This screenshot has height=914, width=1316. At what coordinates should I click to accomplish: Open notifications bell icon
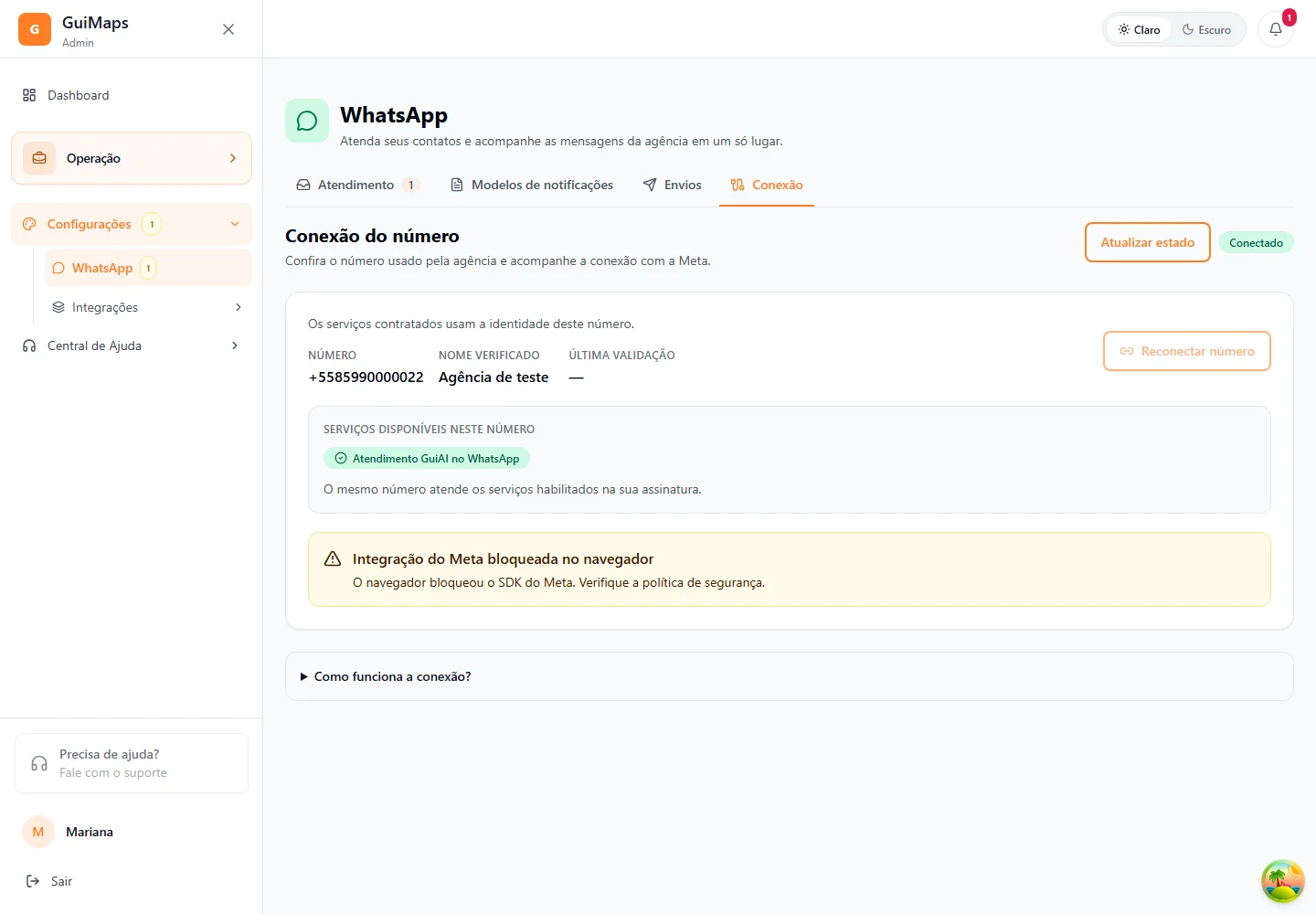tap(1276, 29)
